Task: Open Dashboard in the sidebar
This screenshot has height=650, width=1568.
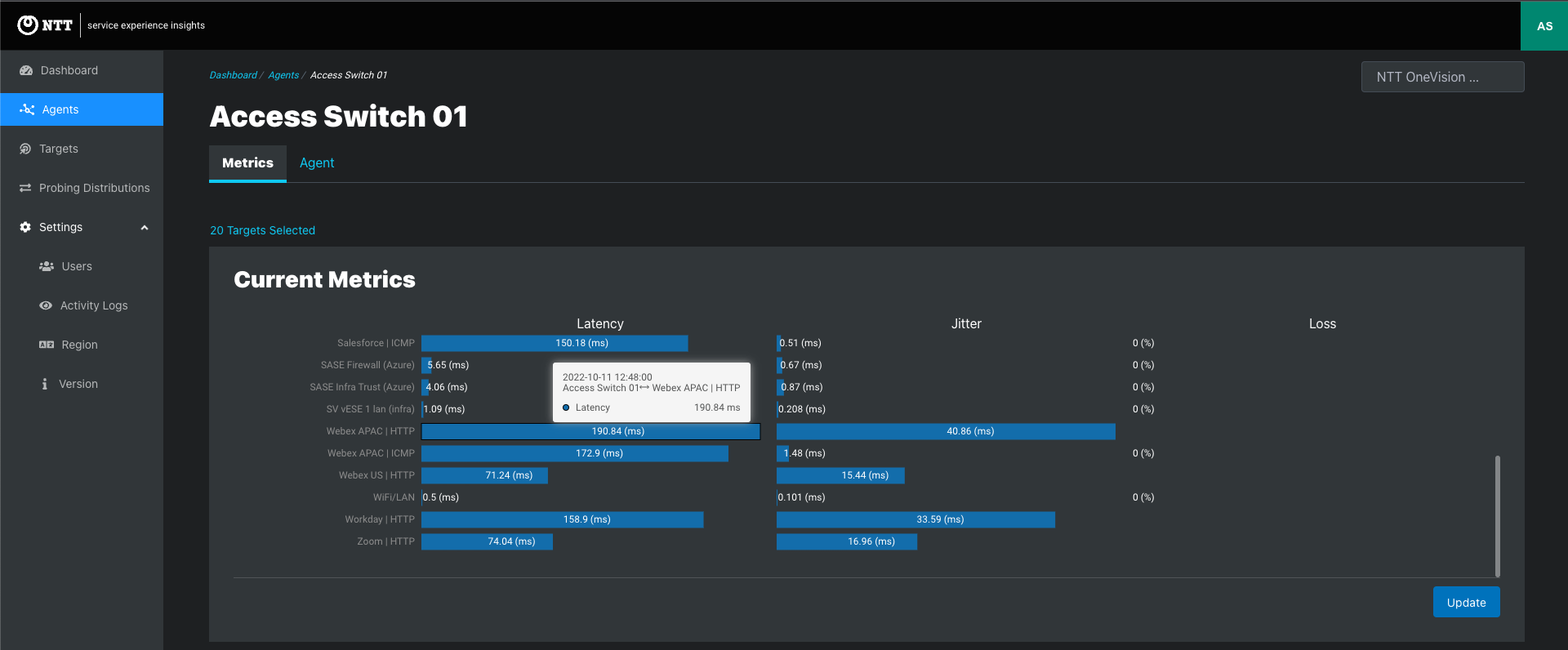Action: click(x=82, y=70)
